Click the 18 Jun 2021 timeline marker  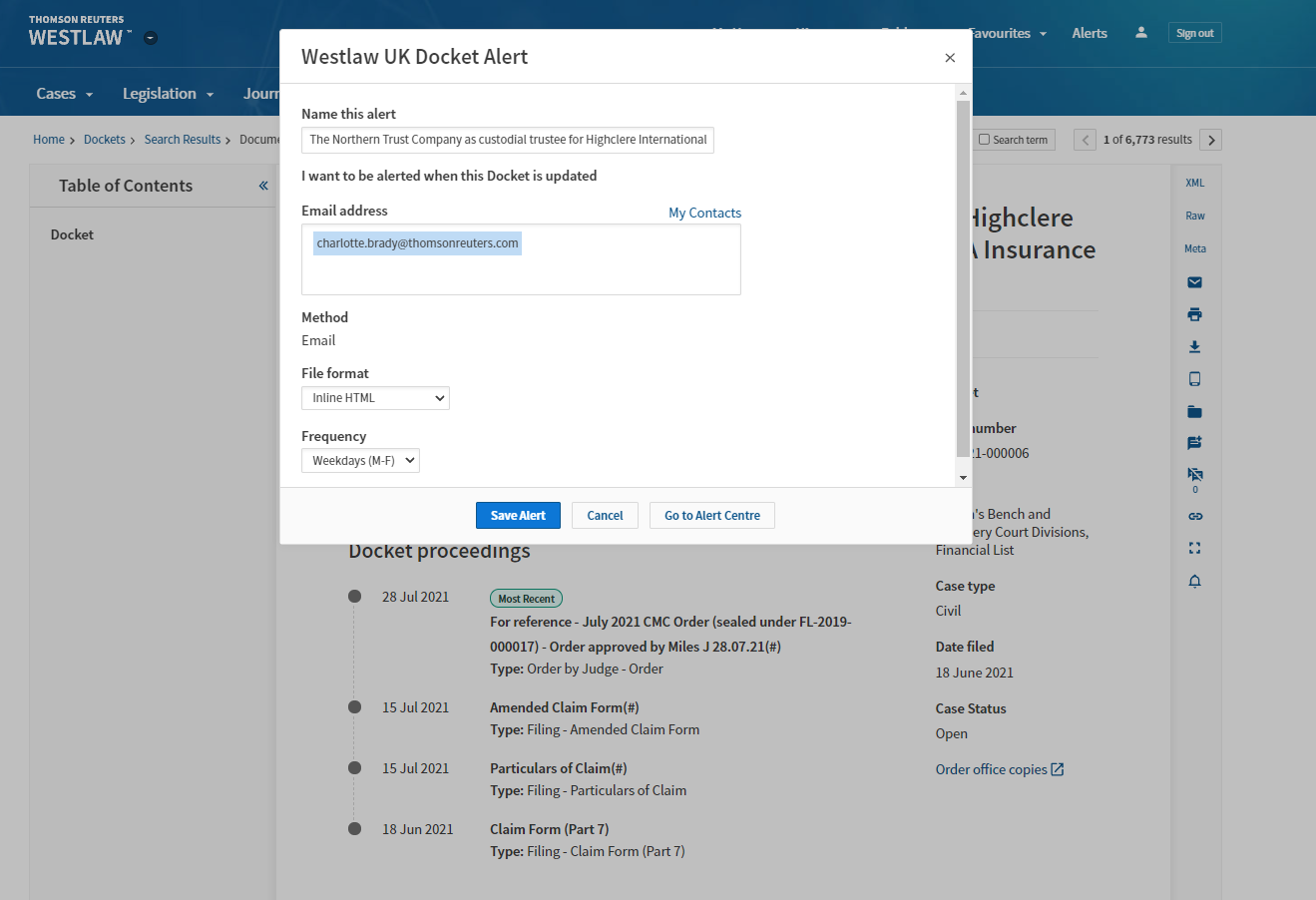354,829
